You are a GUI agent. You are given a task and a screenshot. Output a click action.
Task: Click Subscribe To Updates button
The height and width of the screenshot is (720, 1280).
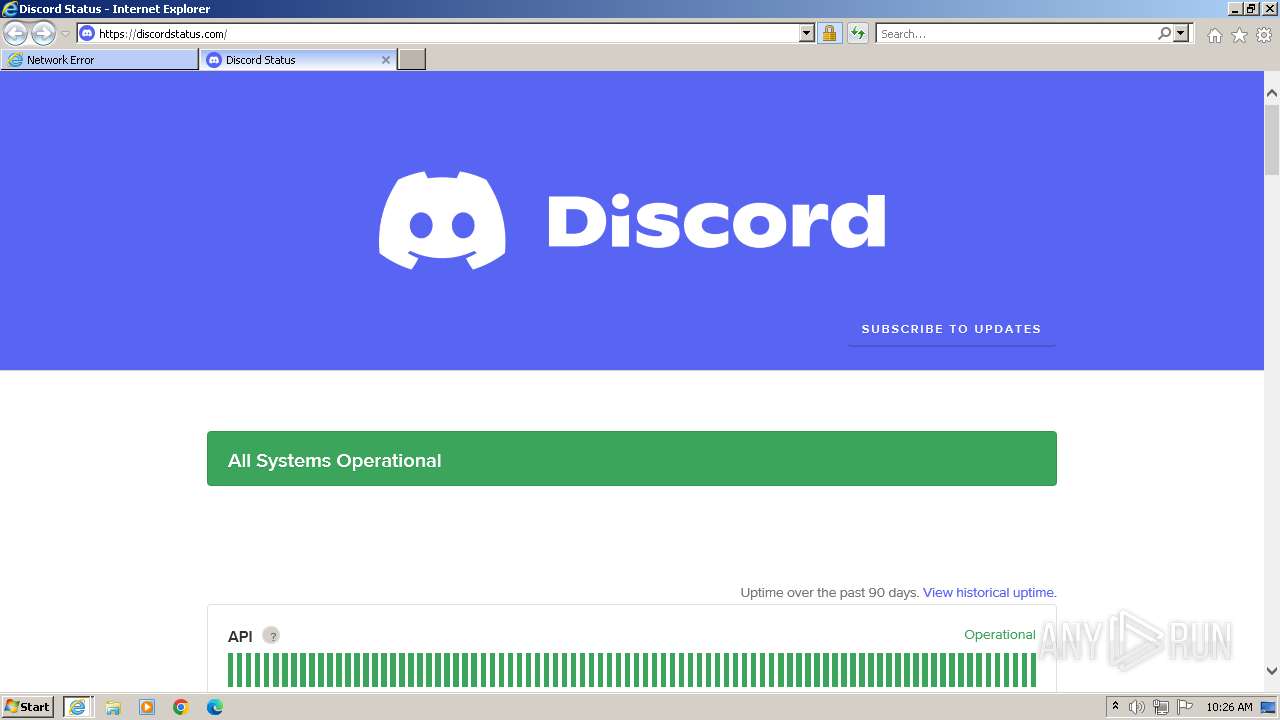point(951,329)
